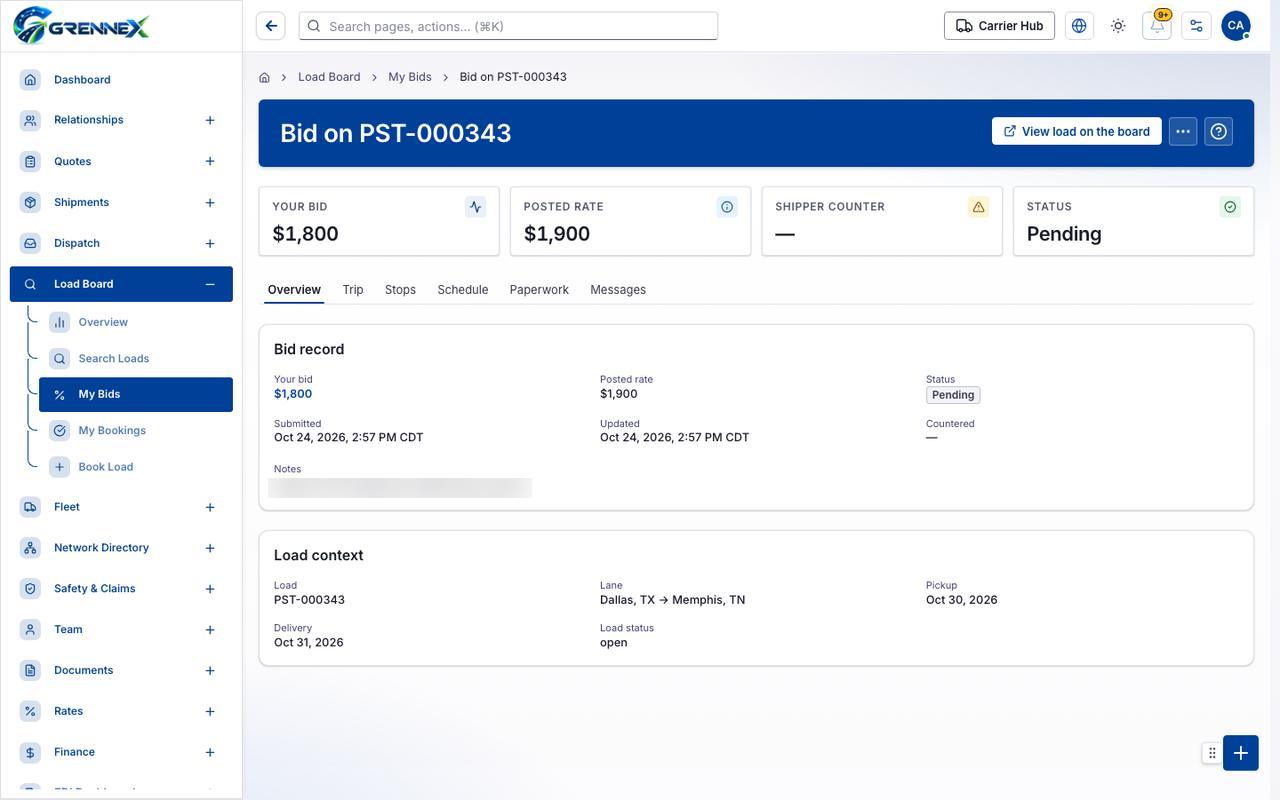Switch to the Schedule tab
Screen dimensions: 1280x800
click(463, 290)
